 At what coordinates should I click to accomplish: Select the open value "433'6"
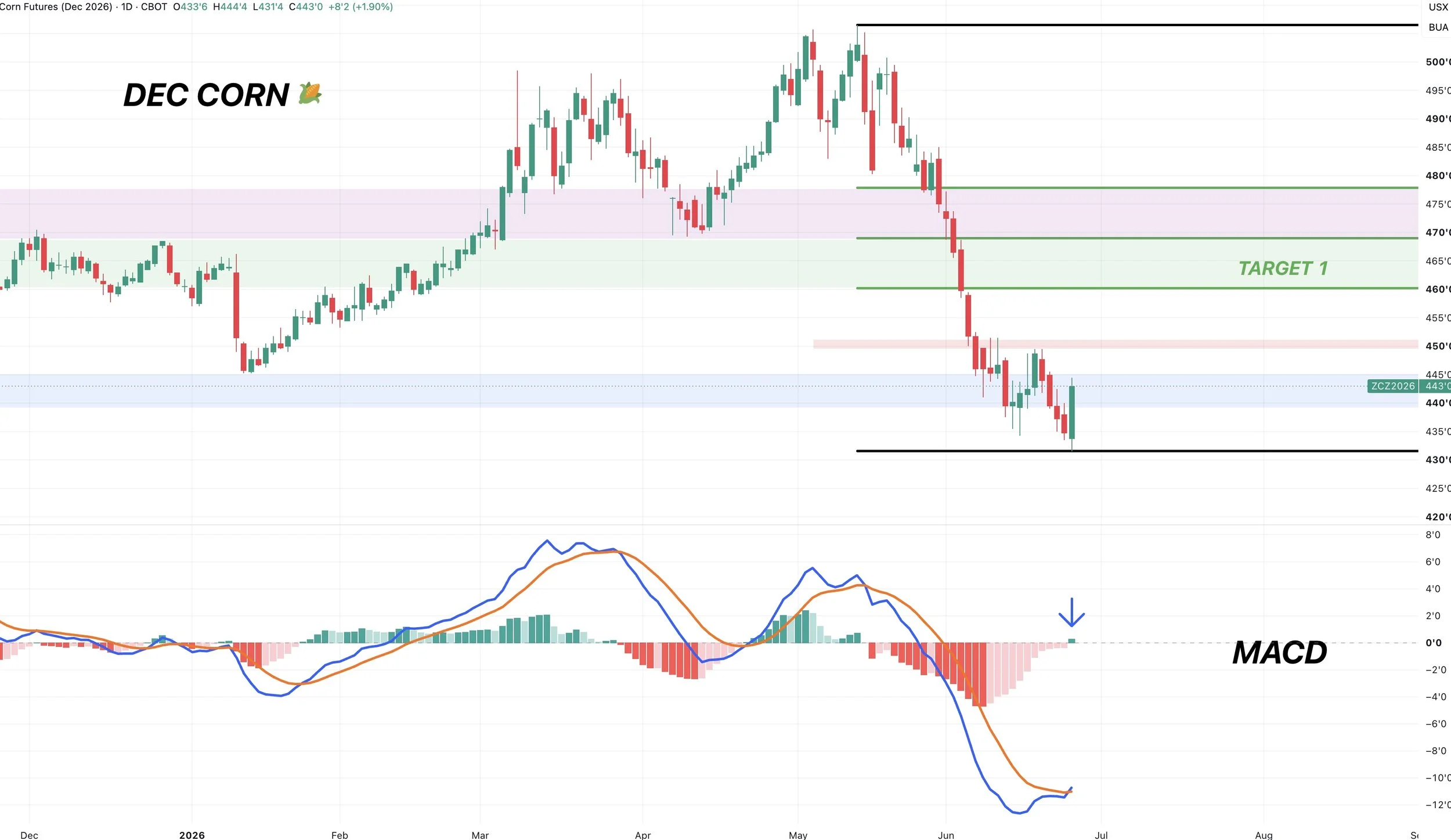pos(193,7)
